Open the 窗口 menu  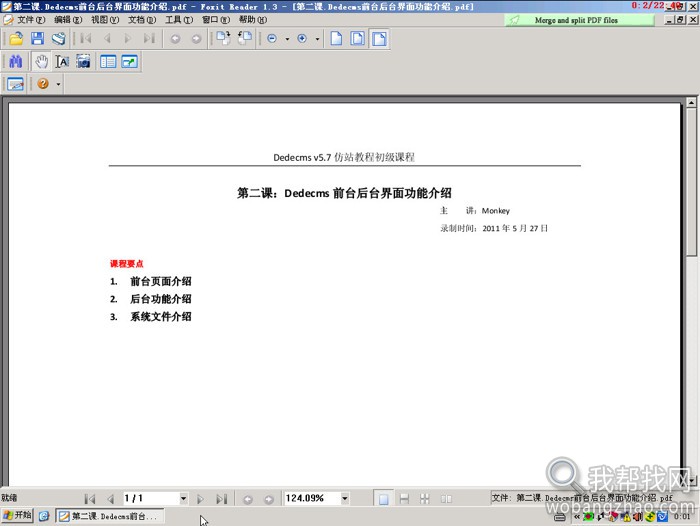(216, 20)
